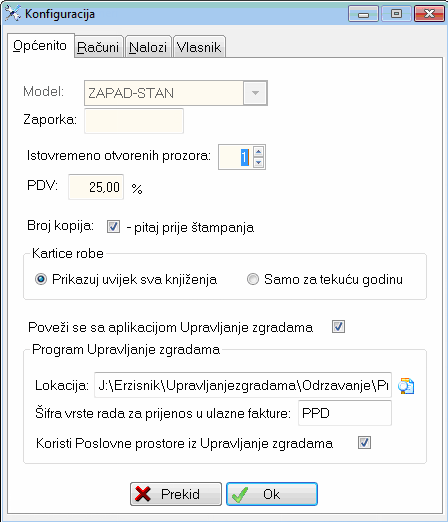Image resolution: width=448 pixels, height=522 pixels.
Task: Switch to the Računi tab
Action: pyautogui.click(x=98, y=47)
